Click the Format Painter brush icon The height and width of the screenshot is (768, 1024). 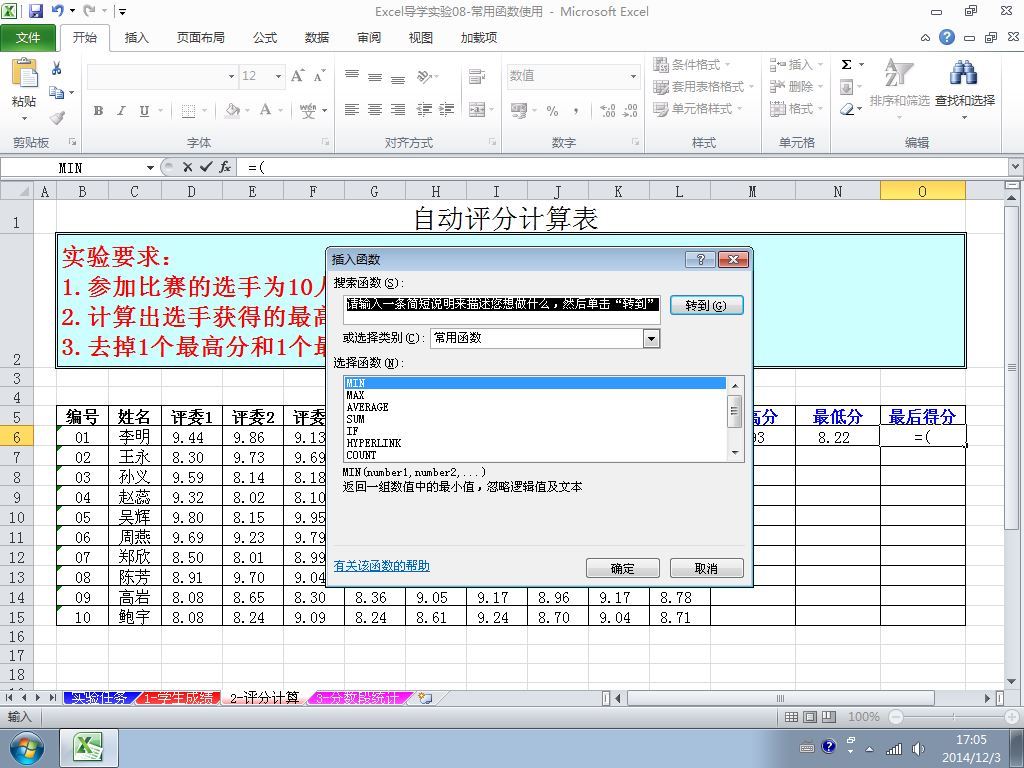57,118
